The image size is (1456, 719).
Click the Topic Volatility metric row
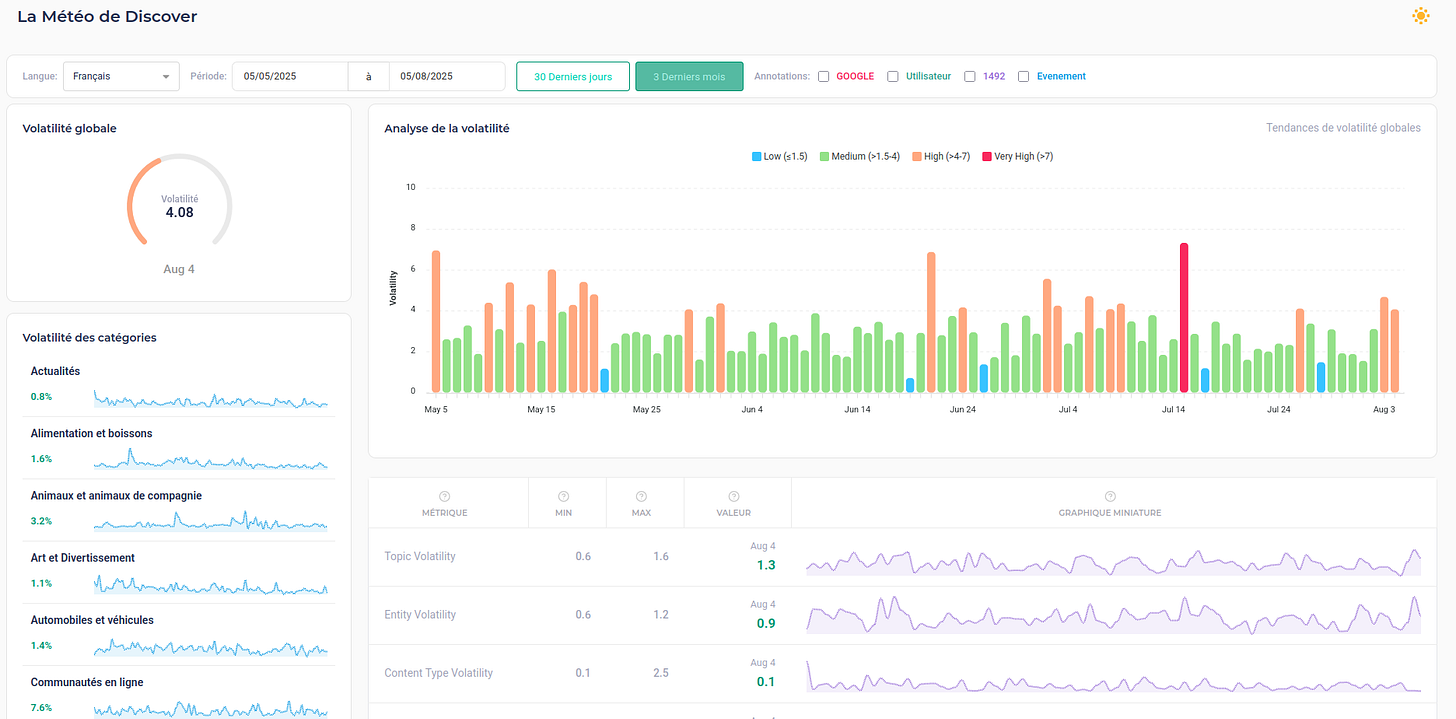[x=903, y=557]
